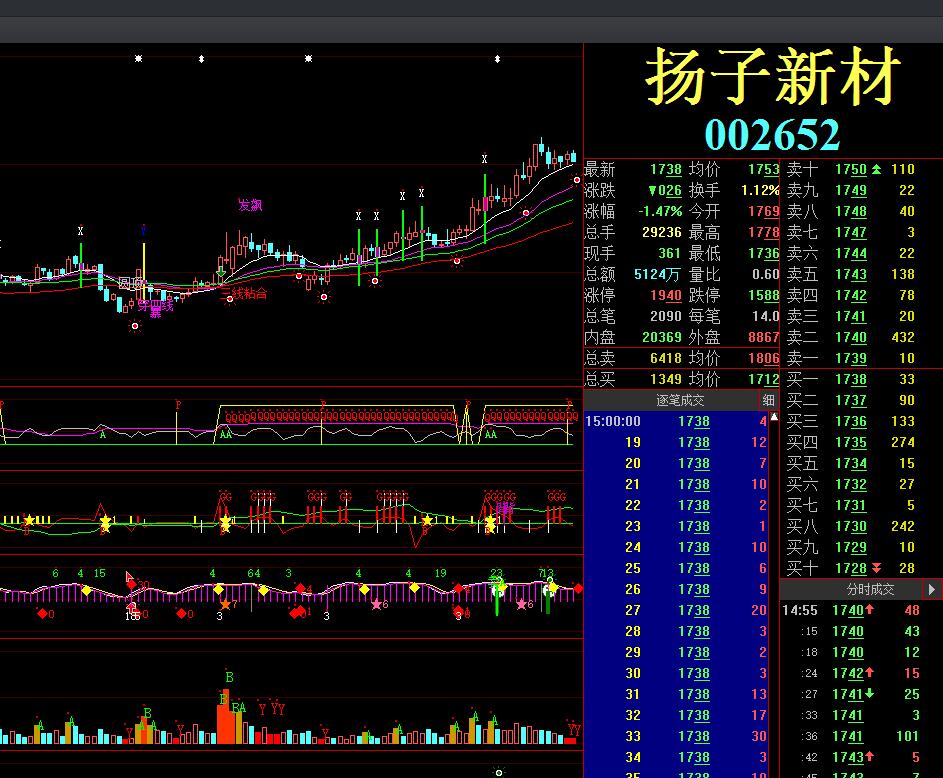Select the 买八 1730 order row
943x778 pixels.
[x=861, y=526]
